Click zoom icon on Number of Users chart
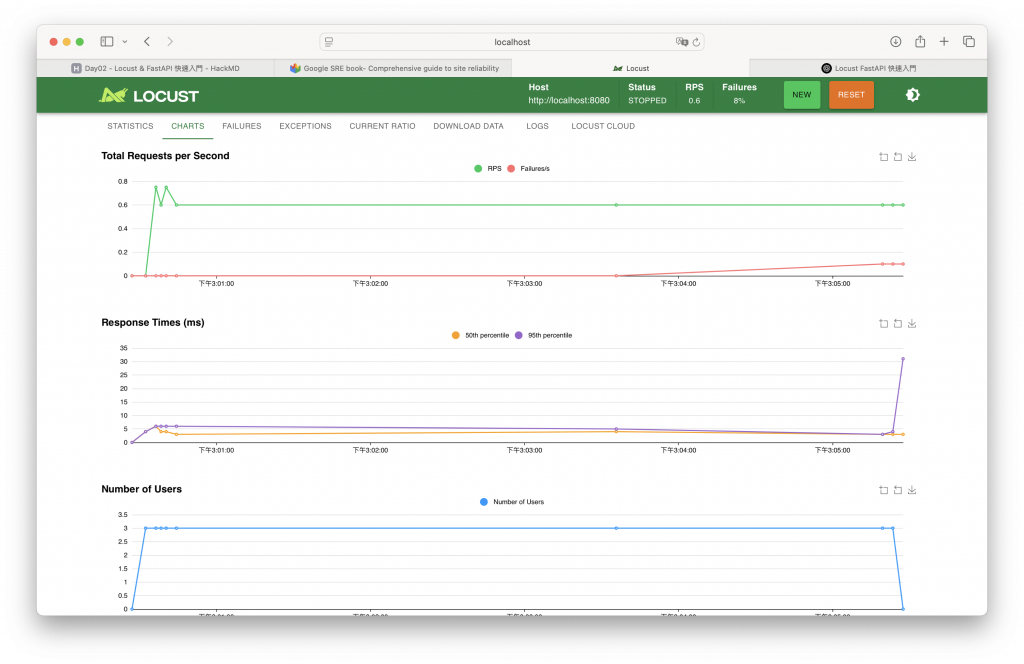 (884, 490)
